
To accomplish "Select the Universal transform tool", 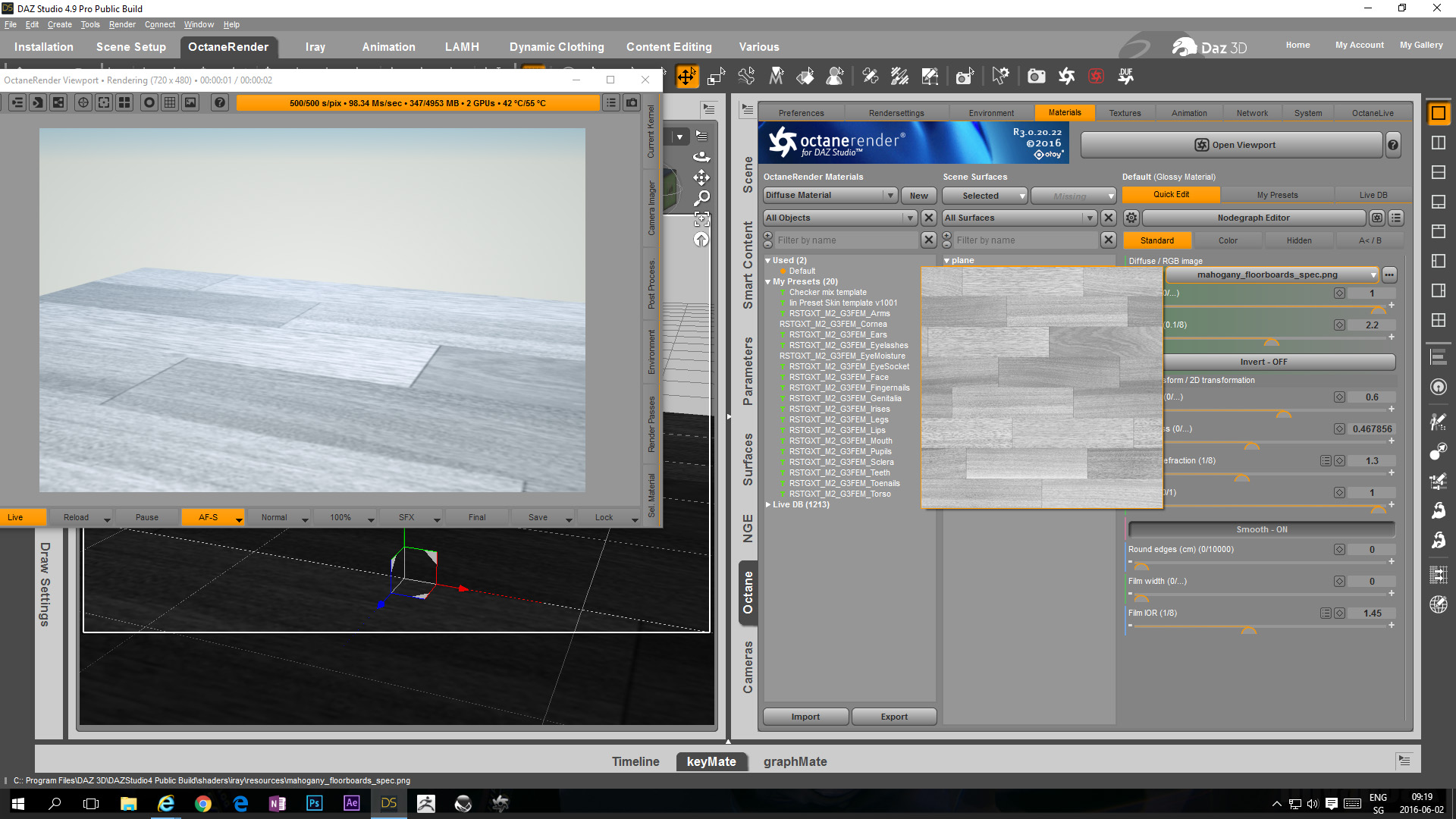I will [x=686, y=77].
